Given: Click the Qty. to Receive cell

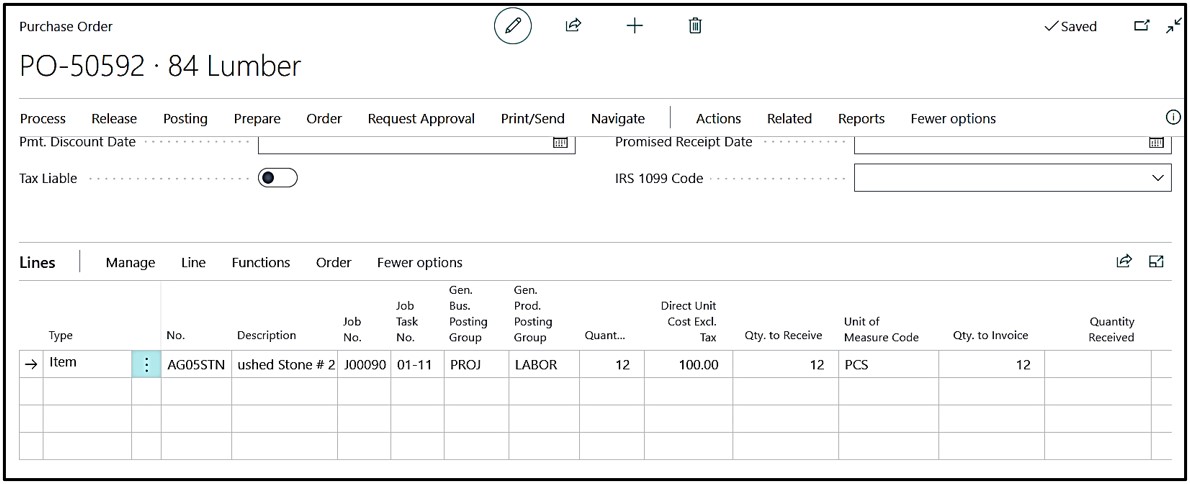Looking at the screenshot, I should coord(784,365).
